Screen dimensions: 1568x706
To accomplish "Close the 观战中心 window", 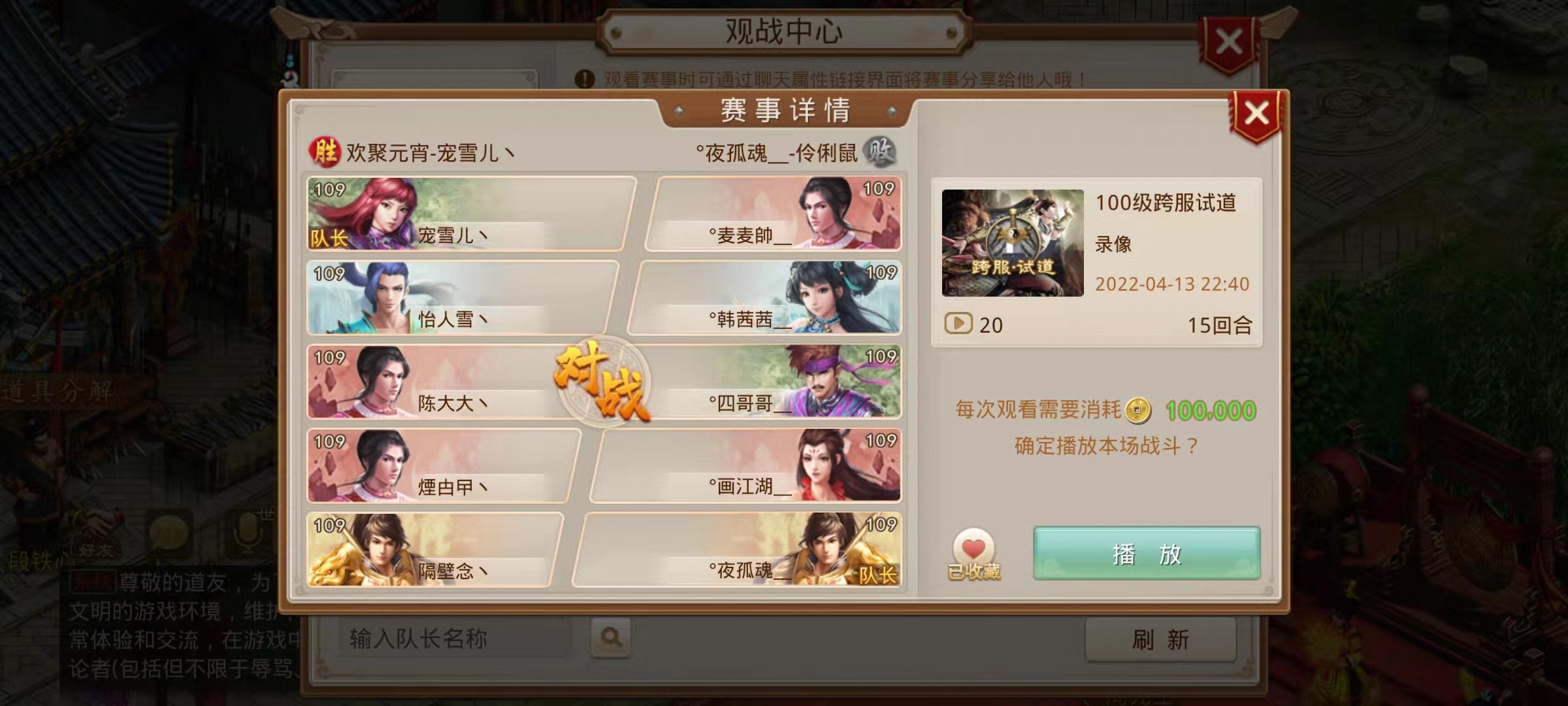I will [x=1228, y=42].
